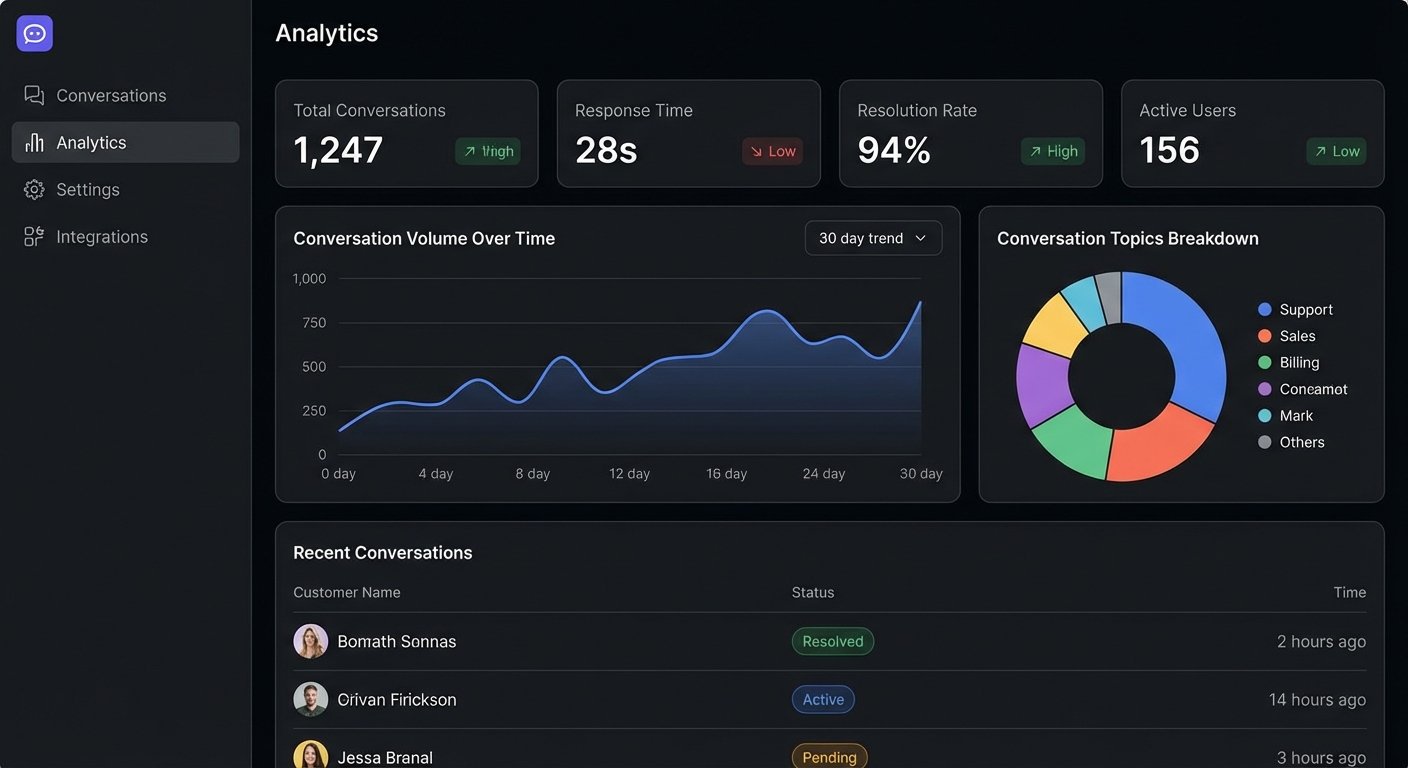Click the purple chat bubble app logo
Viewport: 1408px width, 768px height.
tap(34, 34)
